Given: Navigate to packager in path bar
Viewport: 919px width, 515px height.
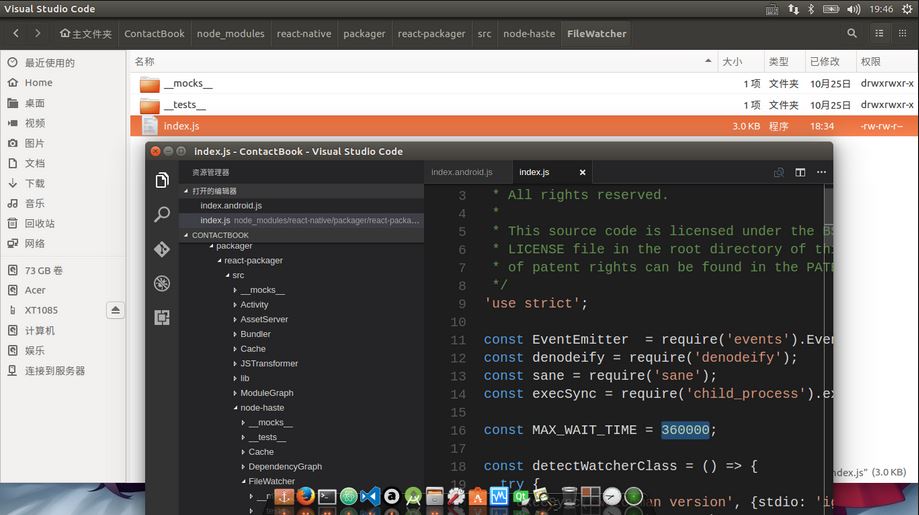Looking at the screenshot, I should [x=364, y=33].
